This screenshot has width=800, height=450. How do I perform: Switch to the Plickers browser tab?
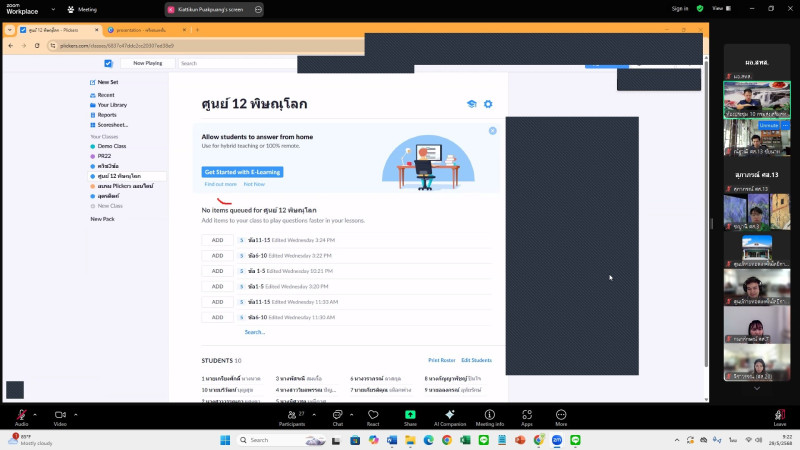[x=59, y=30]
